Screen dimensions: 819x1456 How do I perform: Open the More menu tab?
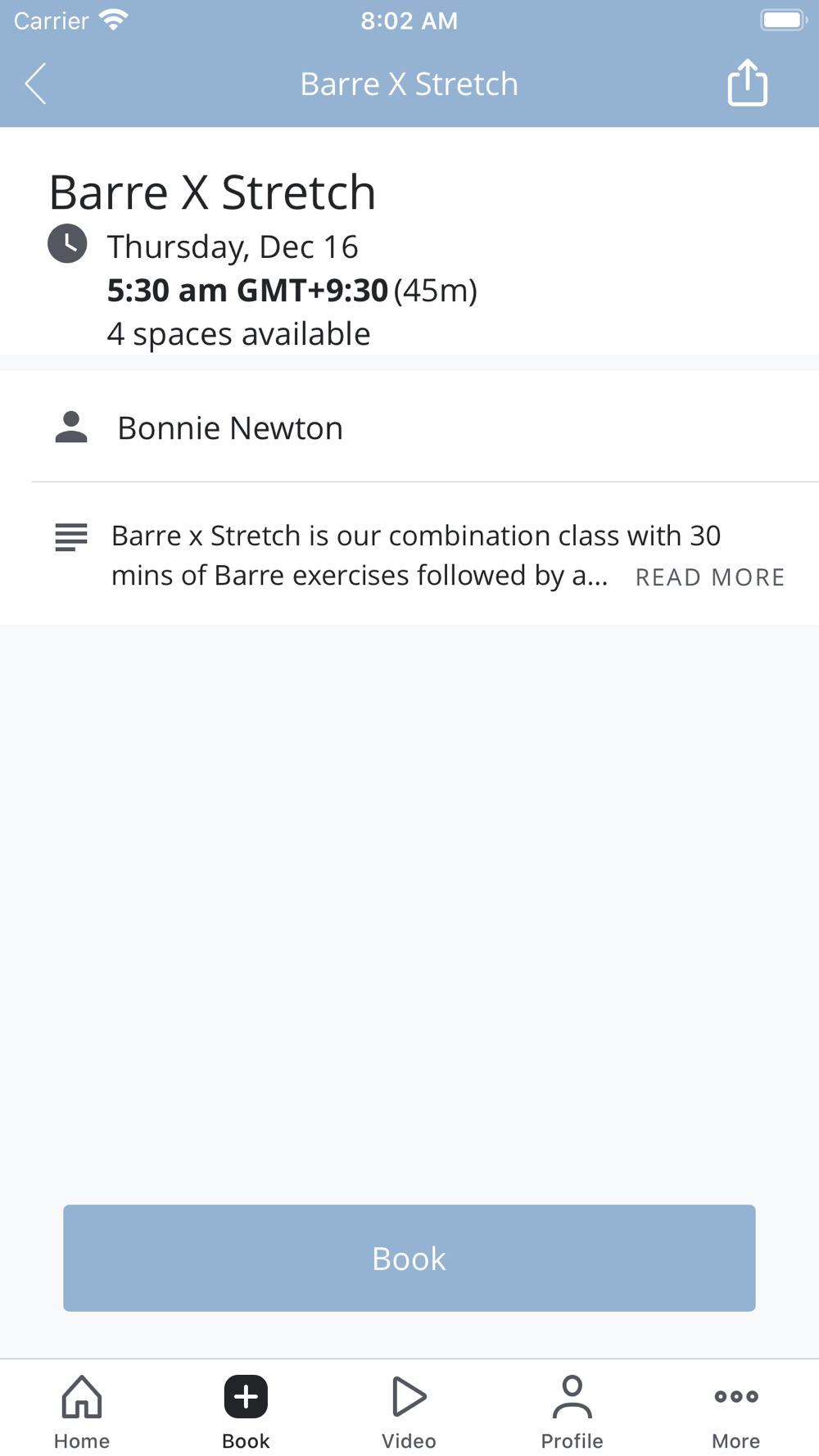pos(735,1412)
